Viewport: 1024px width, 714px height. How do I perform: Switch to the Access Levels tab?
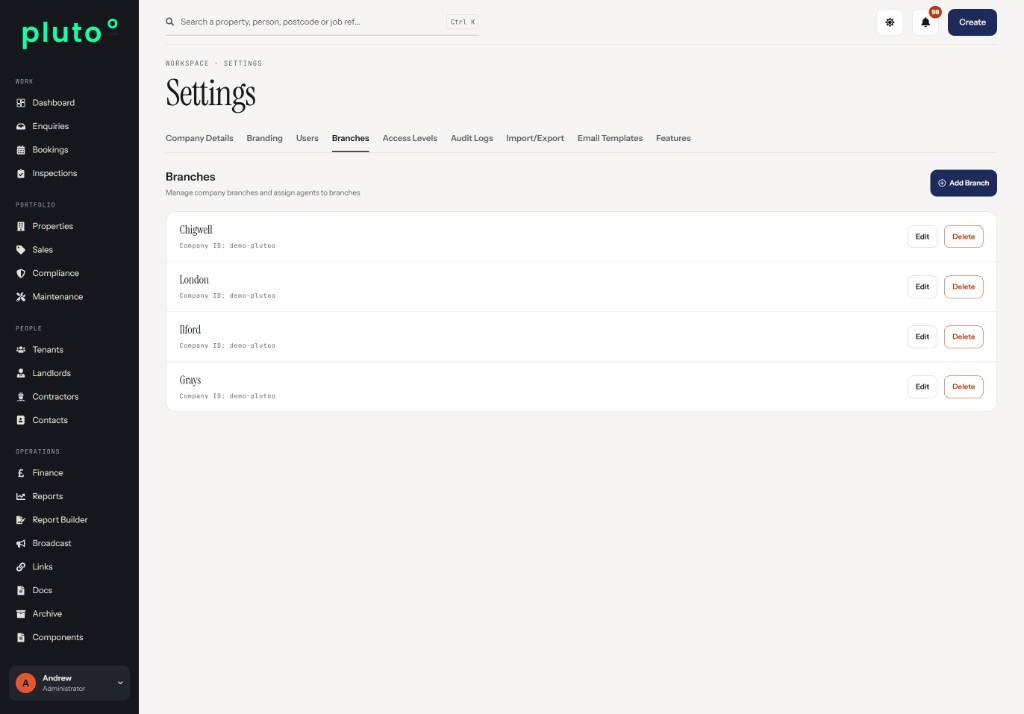click(409, 138)
